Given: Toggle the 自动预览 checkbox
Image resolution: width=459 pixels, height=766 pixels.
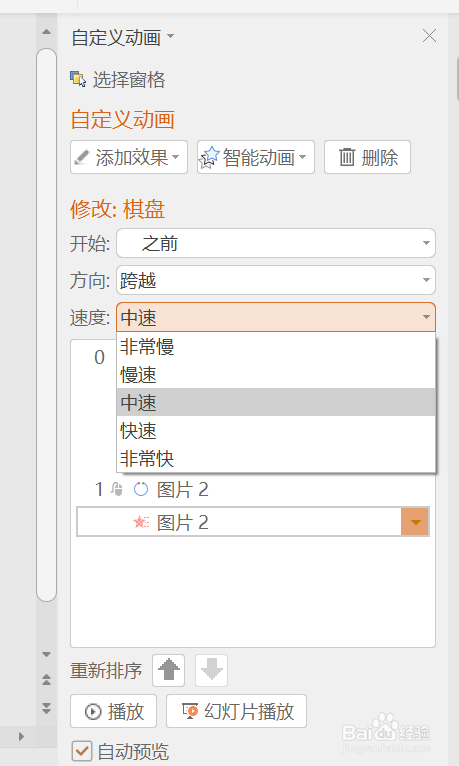Looking at the screenshot, I should click(x=81, y=751).
